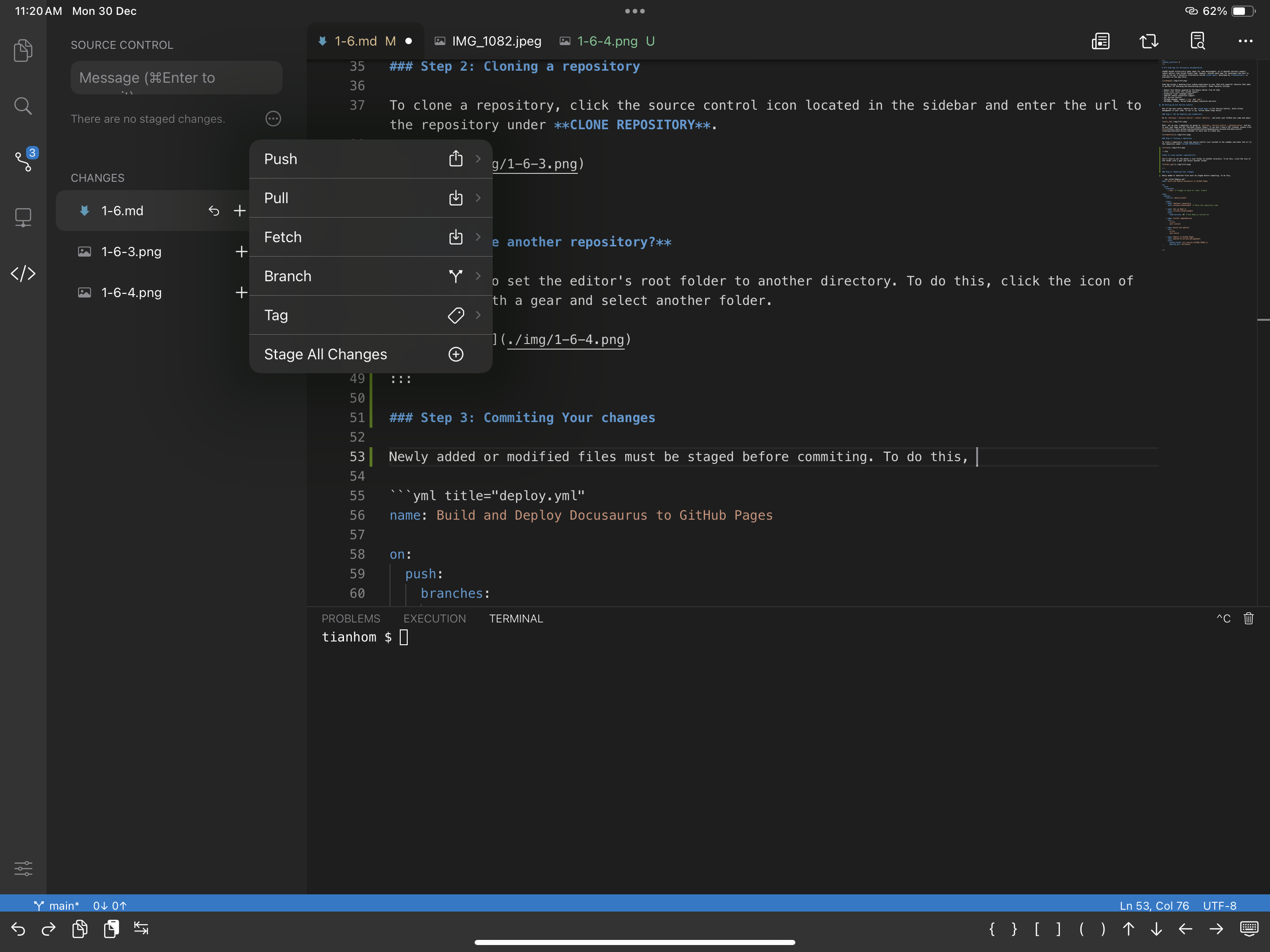
Task: Click the three-dot multitasking control at top
Action: (635, 11)
